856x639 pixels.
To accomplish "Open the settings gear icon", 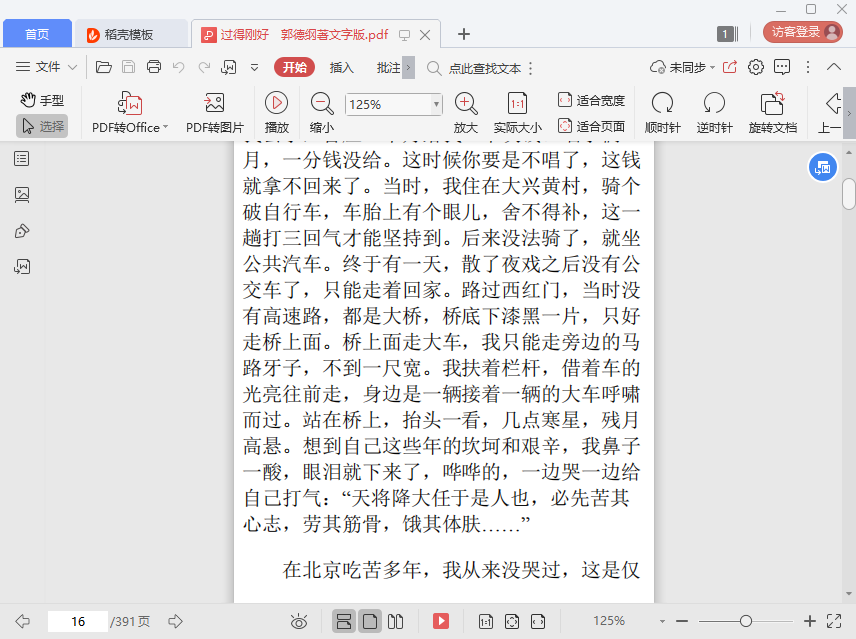I will coord(756,67).
